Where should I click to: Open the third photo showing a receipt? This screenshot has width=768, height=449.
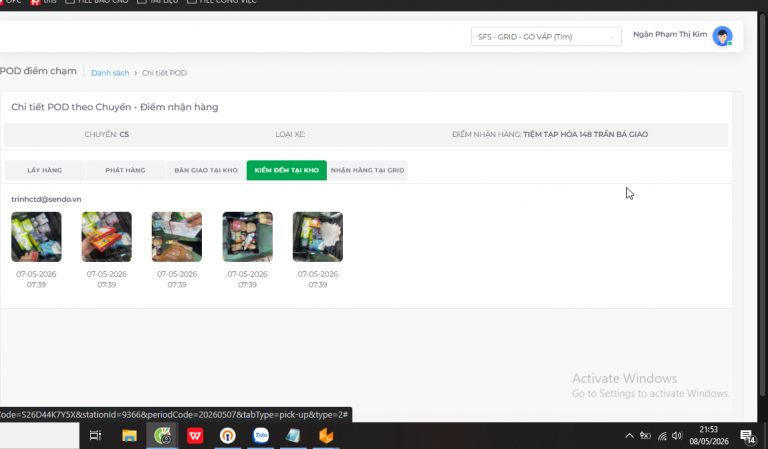click(x=177, y=236)
